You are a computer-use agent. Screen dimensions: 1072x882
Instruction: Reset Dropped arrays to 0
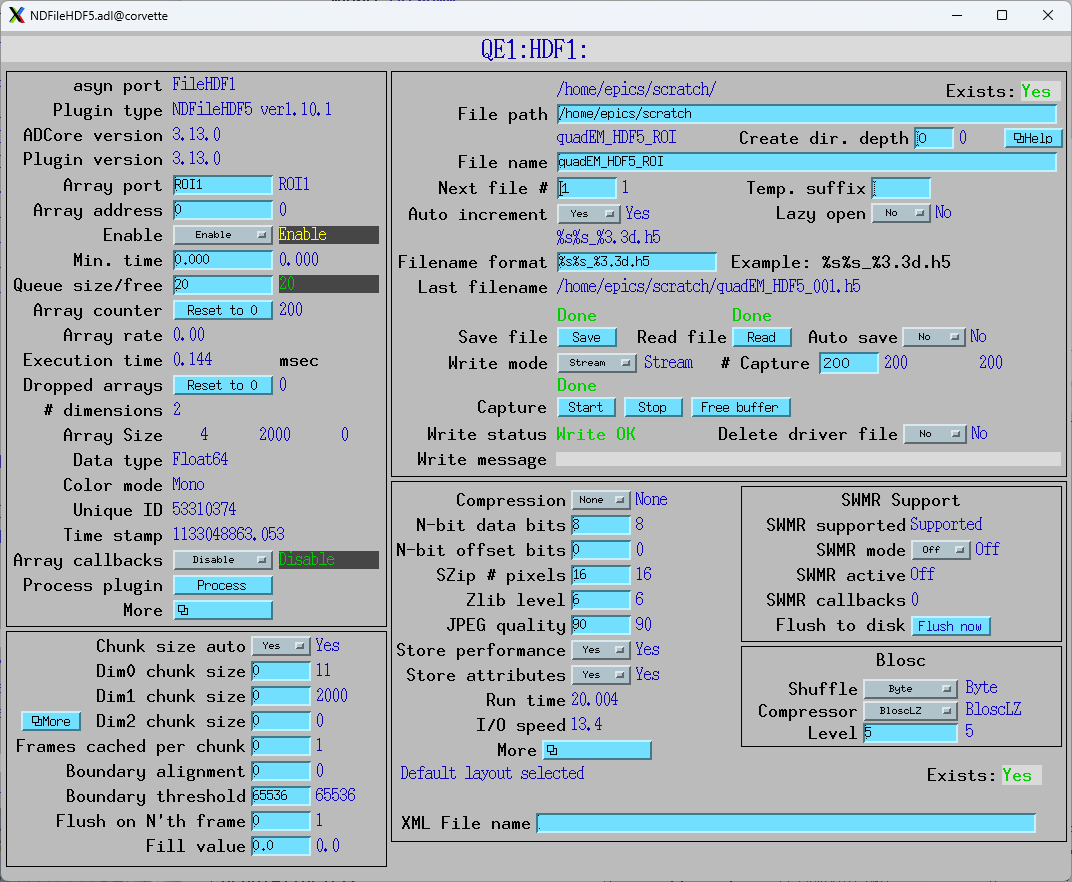[x=222, y=385]
